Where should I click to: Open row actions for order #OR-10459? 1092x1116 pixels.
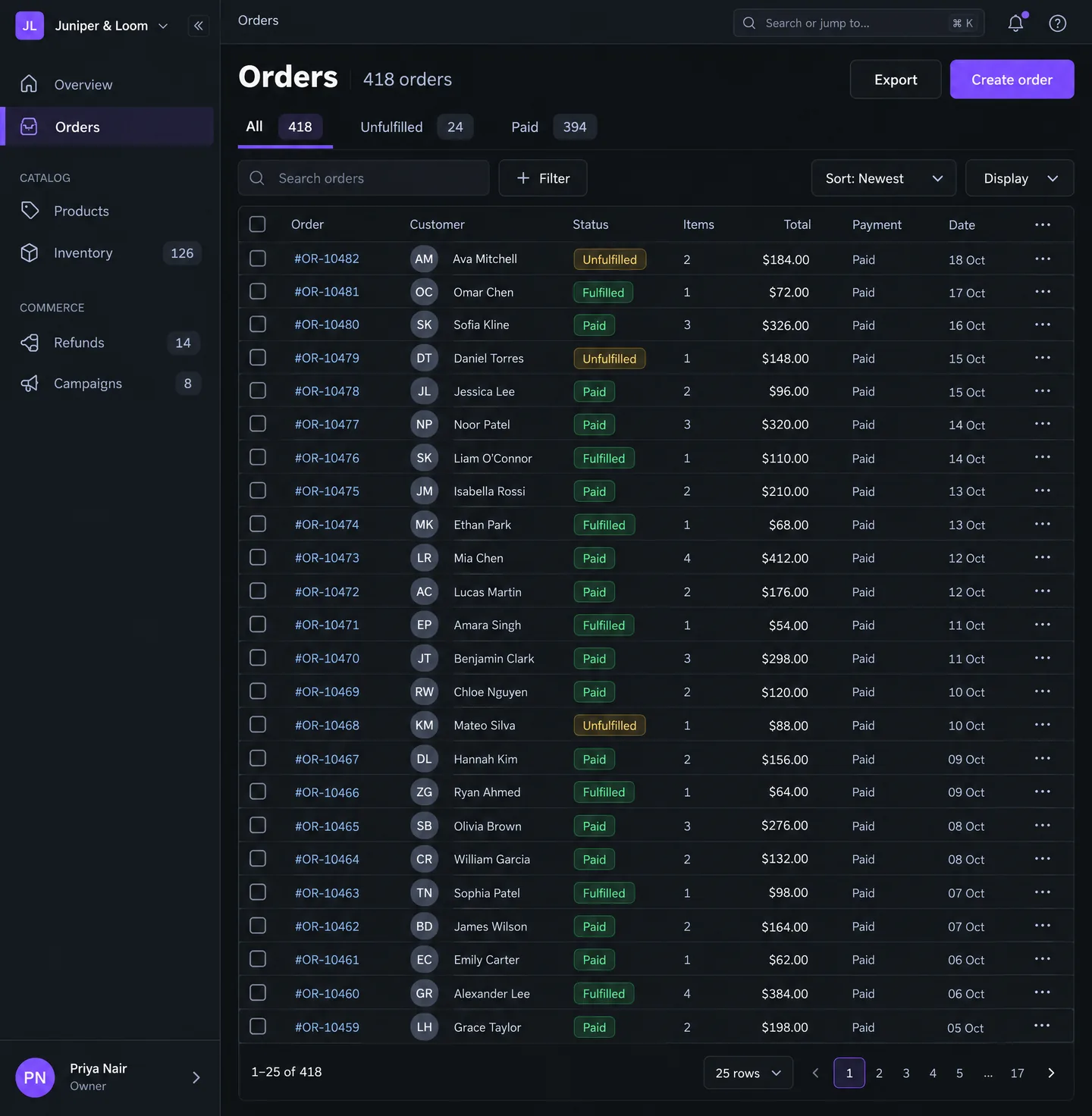tap(1043, 1026)
